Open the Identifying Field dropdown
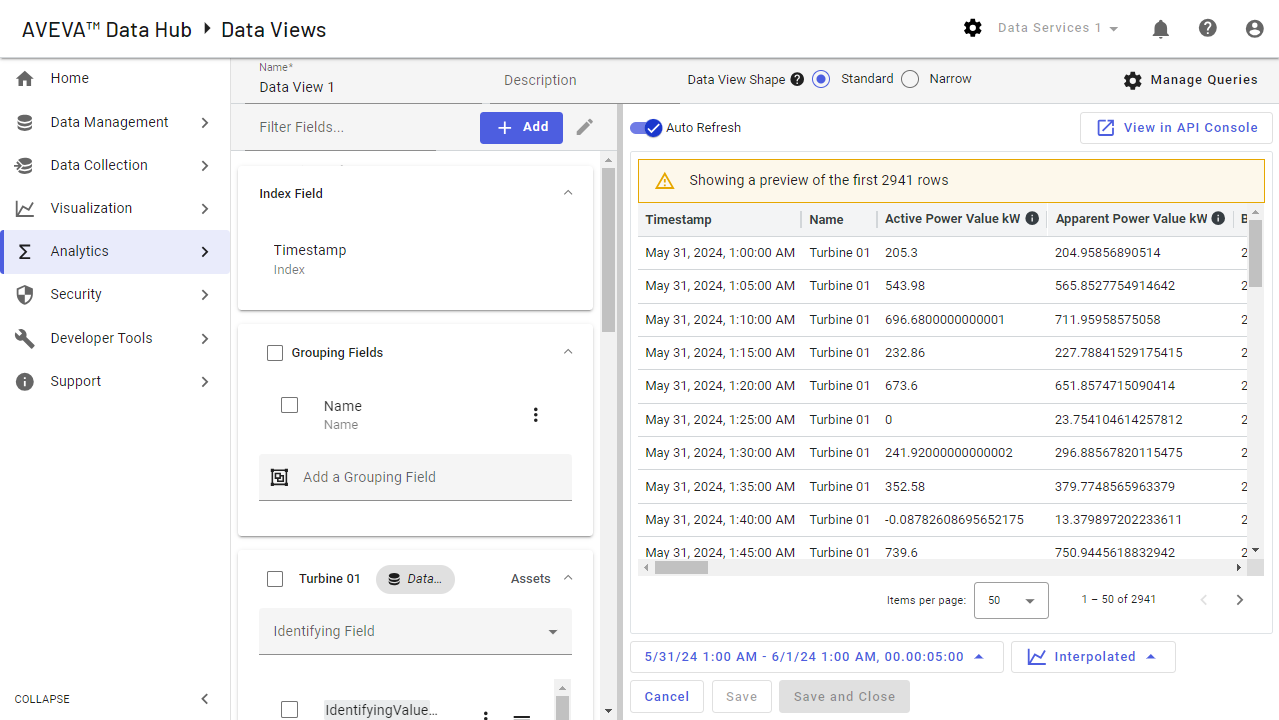 (415, 631)
